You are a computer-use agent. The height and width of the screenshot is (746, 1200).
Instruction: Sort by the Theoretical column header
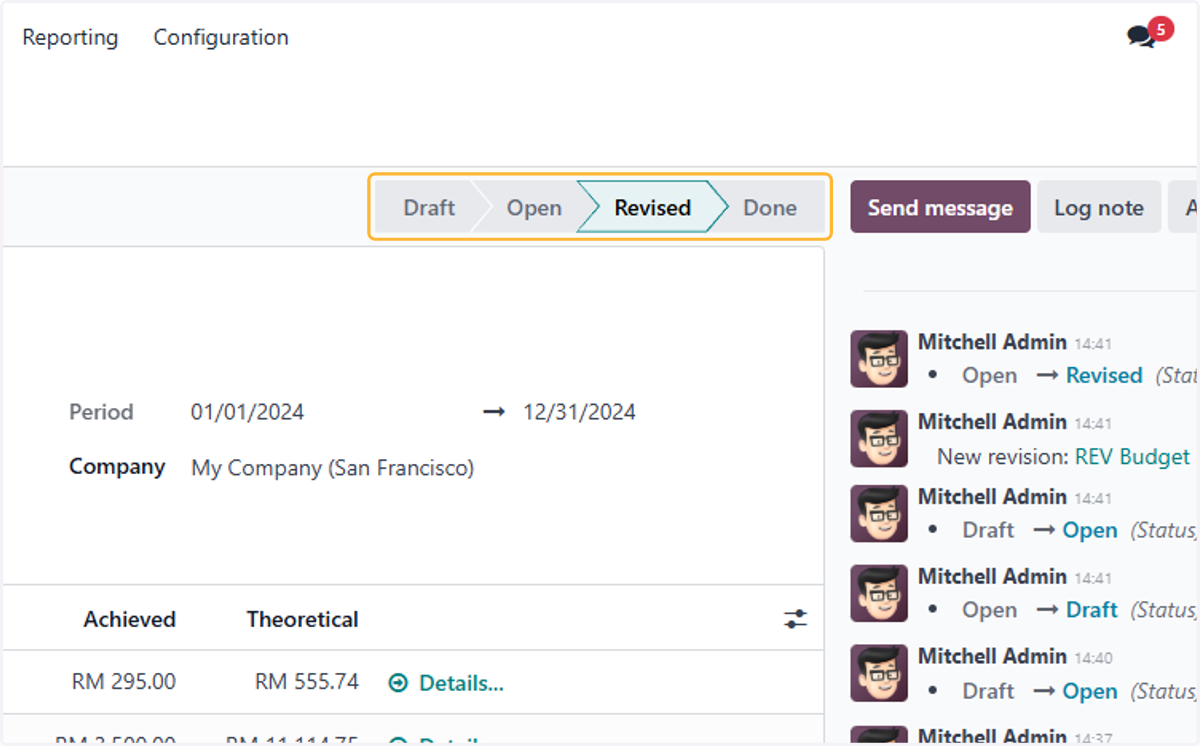click(303, 619)
